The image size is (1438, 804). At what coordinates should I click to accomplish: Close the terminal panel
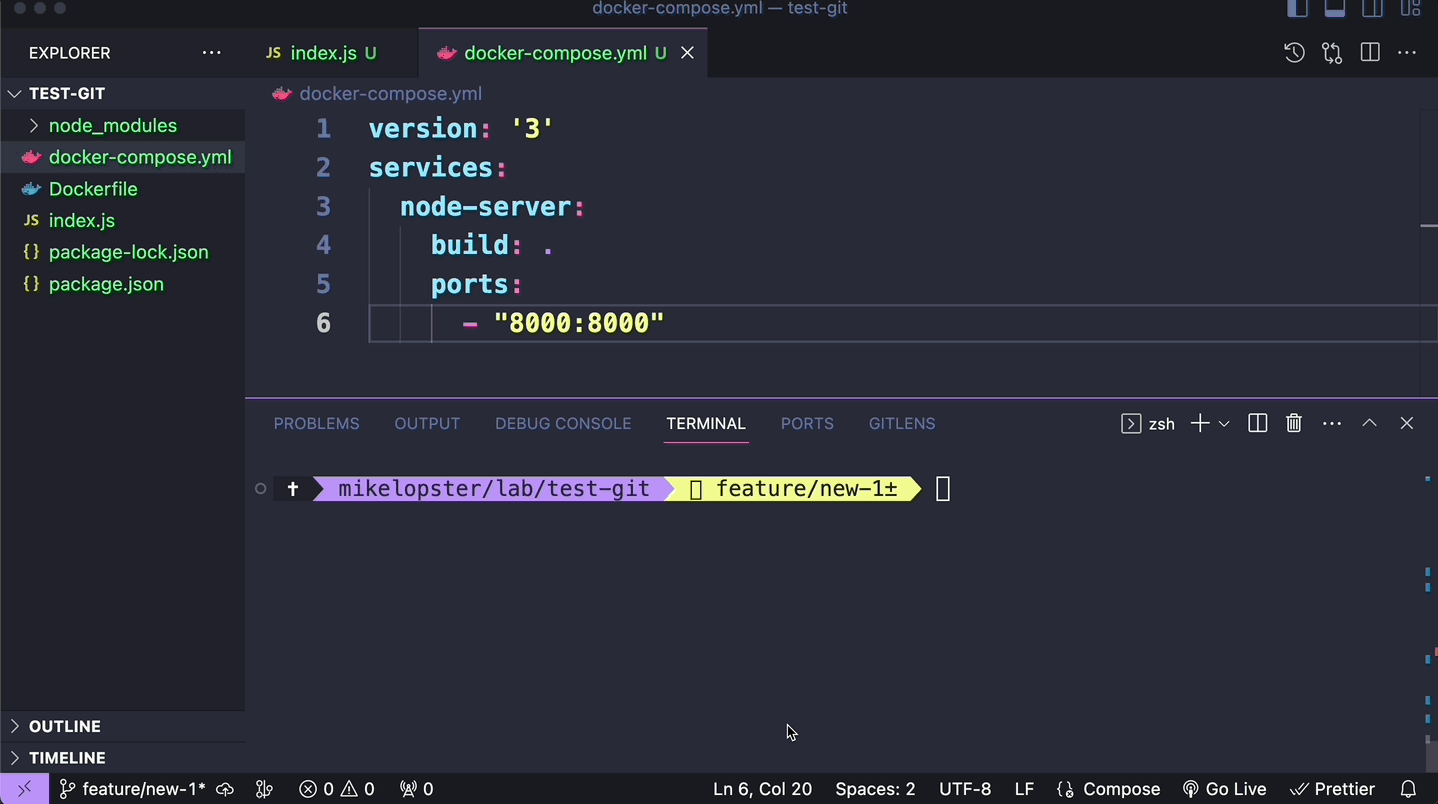coord(1407,424)
